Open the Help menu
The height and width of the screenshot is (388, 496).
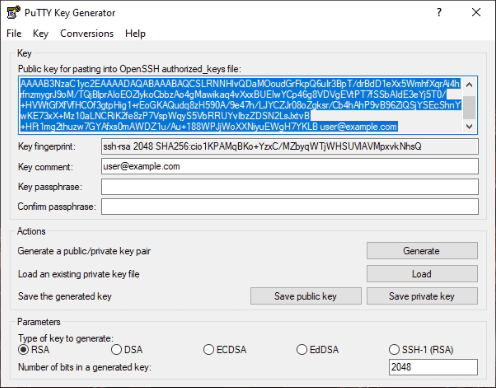(135, 33)
